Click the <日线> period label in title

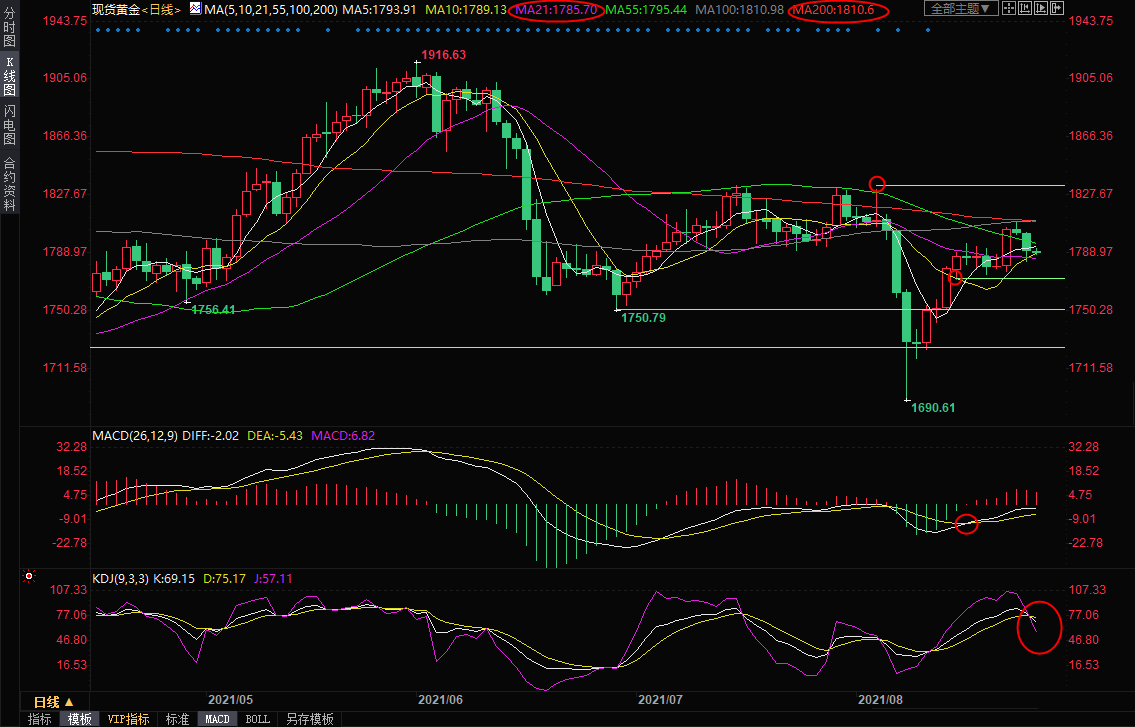pyautogui.click(x=161, y=9)
